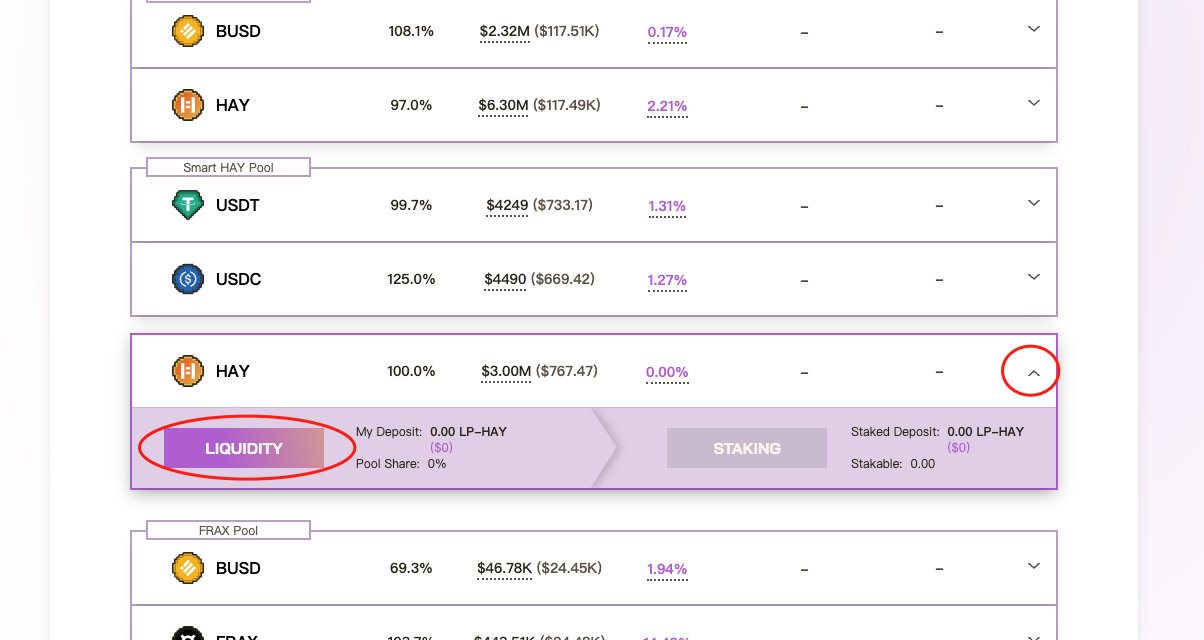Click the Smart HAY Pool label
Viewport: 1204px width, 640px height.
(x=228, y=167)
